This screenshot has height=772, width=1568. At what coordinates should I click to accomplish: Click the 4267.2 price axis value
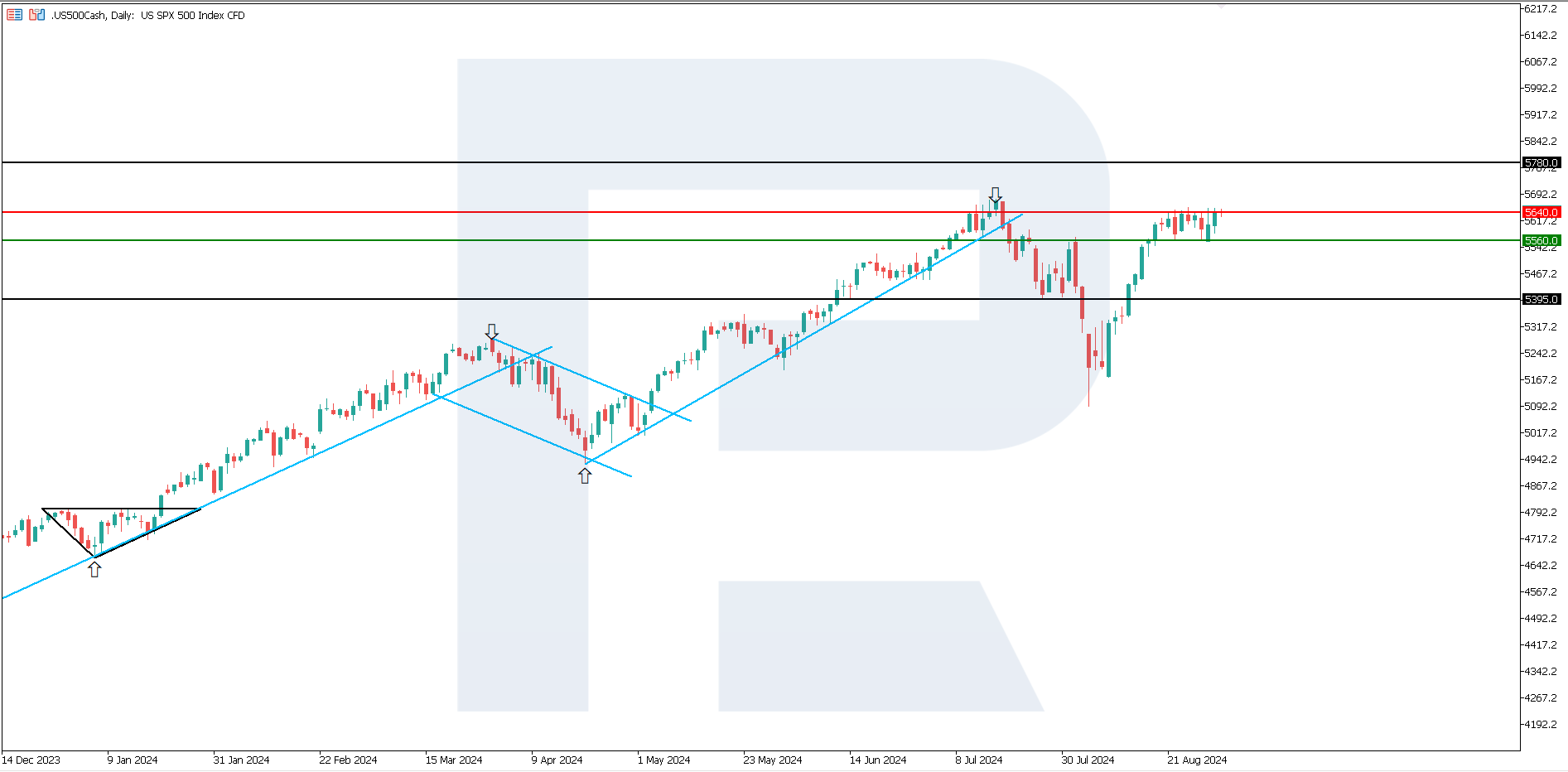tap(1541, 698)
